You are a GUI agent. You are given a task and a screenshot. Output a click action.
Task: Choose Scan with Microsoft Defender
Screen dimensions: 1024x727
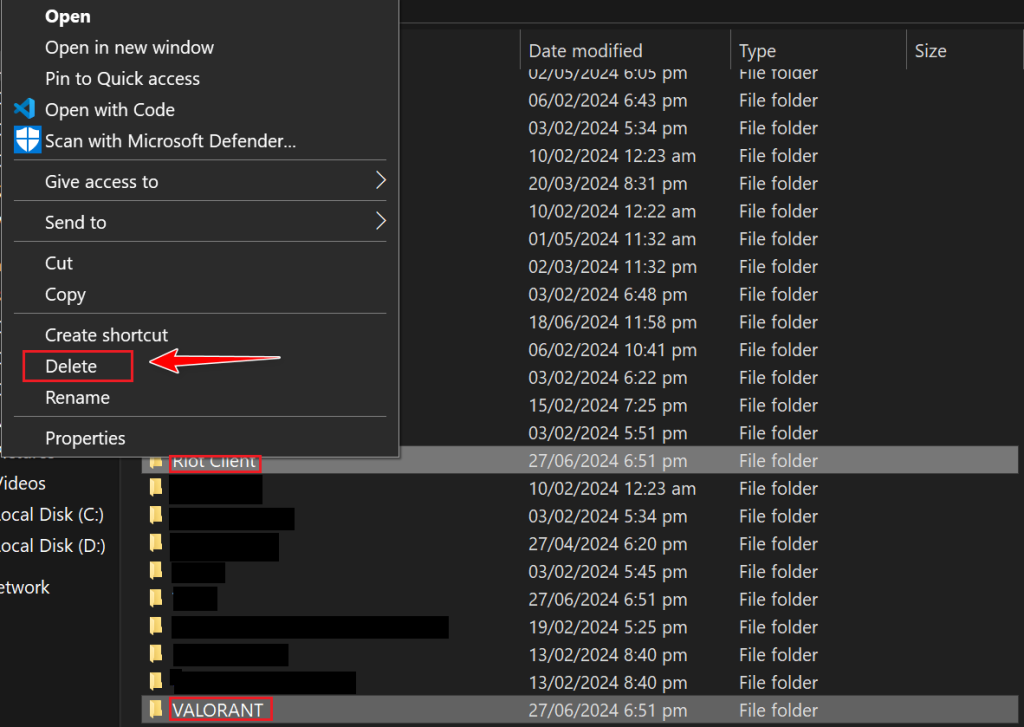point(170,141)
